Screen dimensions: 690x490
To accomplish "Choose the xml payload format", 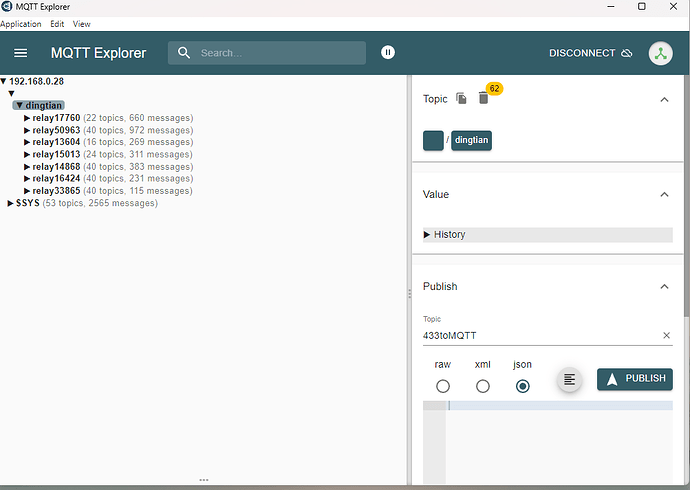I will coord(483,386).
